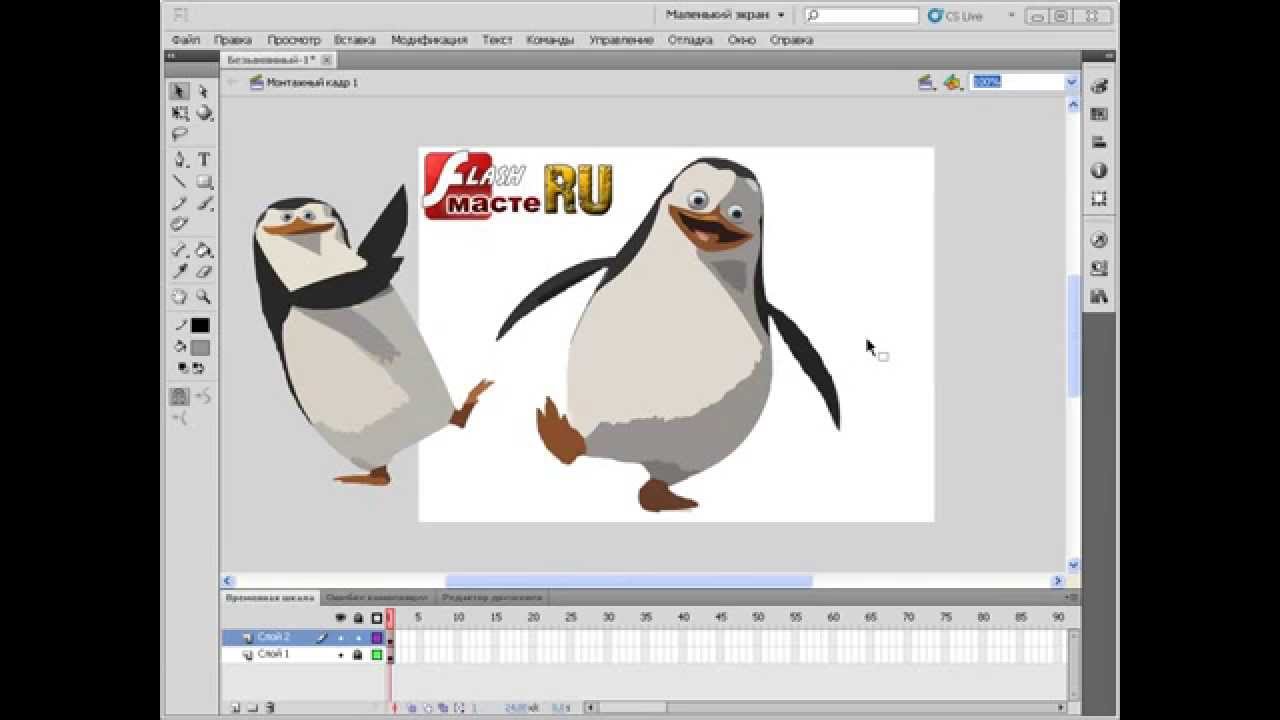Select the Brush tool
The image size is (1280, 720).
click(x=204, y=203)
